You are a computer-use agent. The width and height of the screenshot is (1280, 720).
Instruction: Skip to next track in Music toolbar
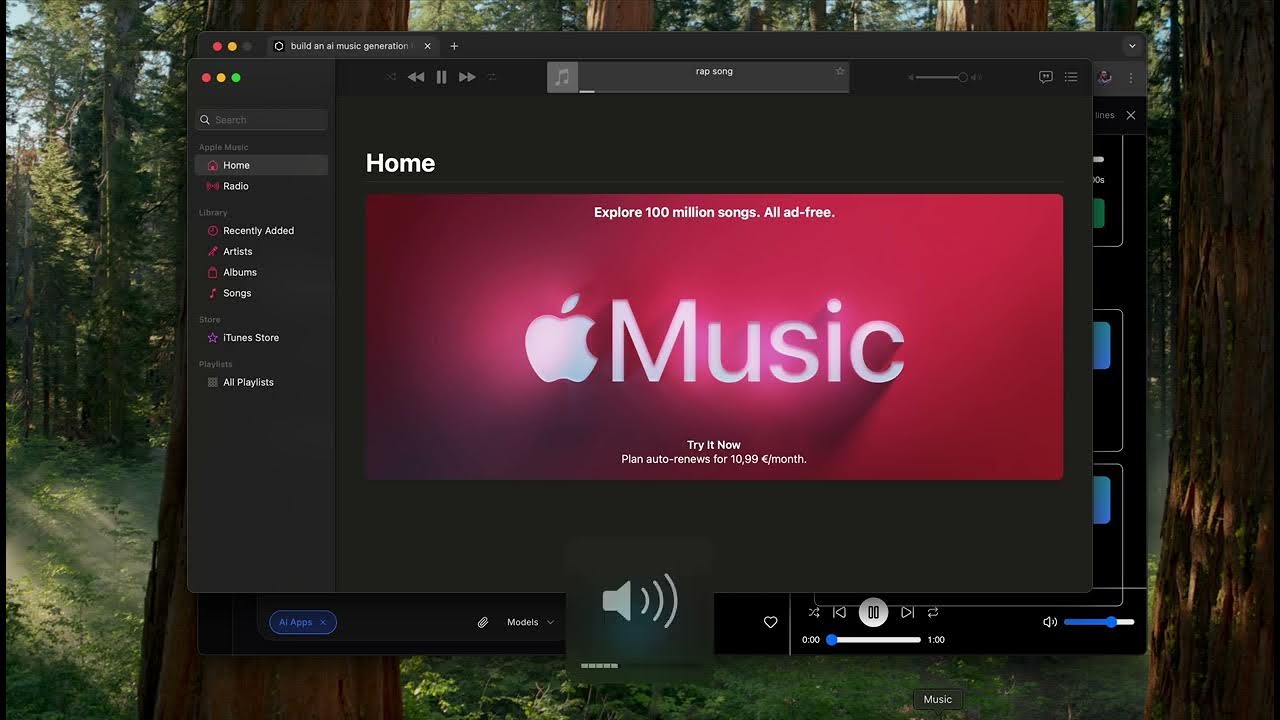(x=467, y=77)
